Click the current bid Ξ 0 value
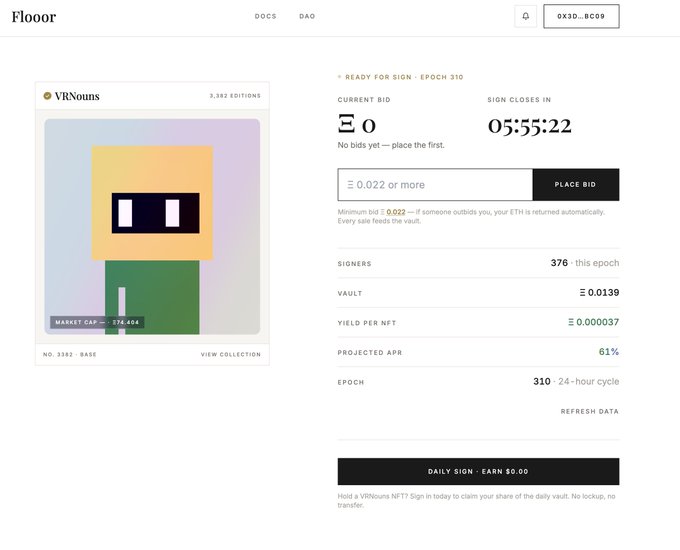 point(356,125)
